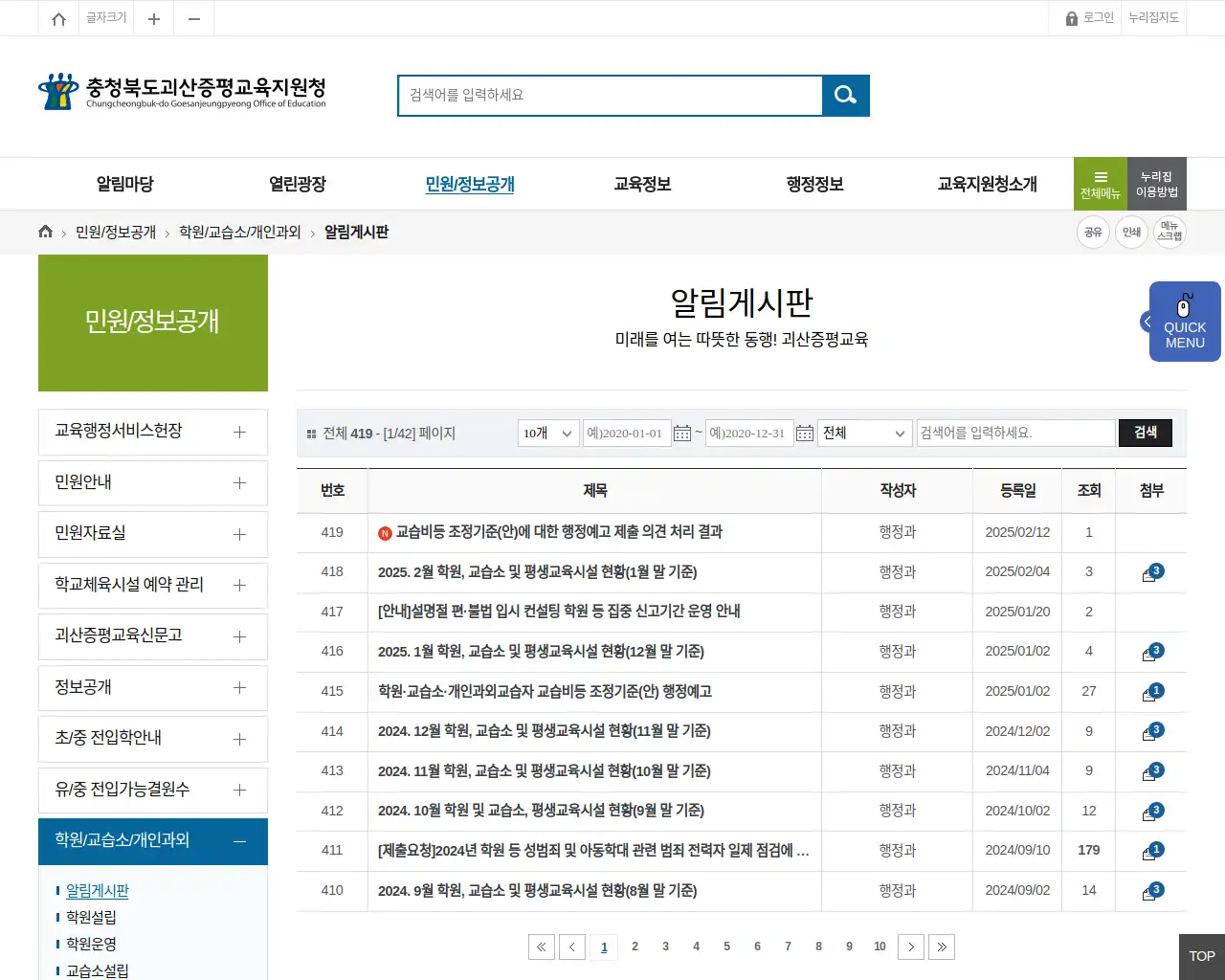Click the 공유 share circle button
This screenshot has width=1225, height=980.
click(x=1093, y=232)
